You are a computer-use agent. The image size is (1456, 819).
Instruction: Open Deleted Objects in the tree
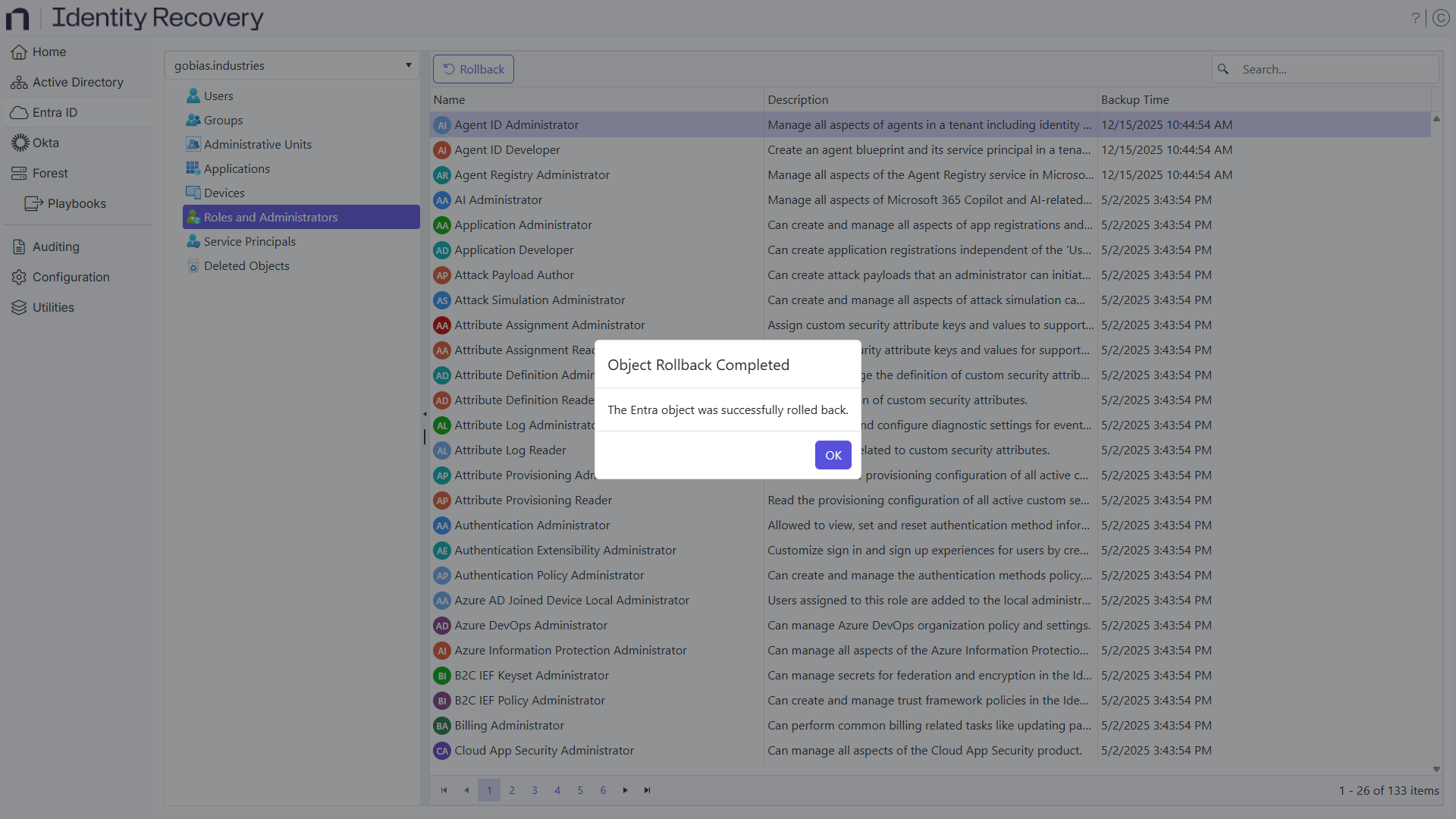pyautogui.click(x=246, y=265)
